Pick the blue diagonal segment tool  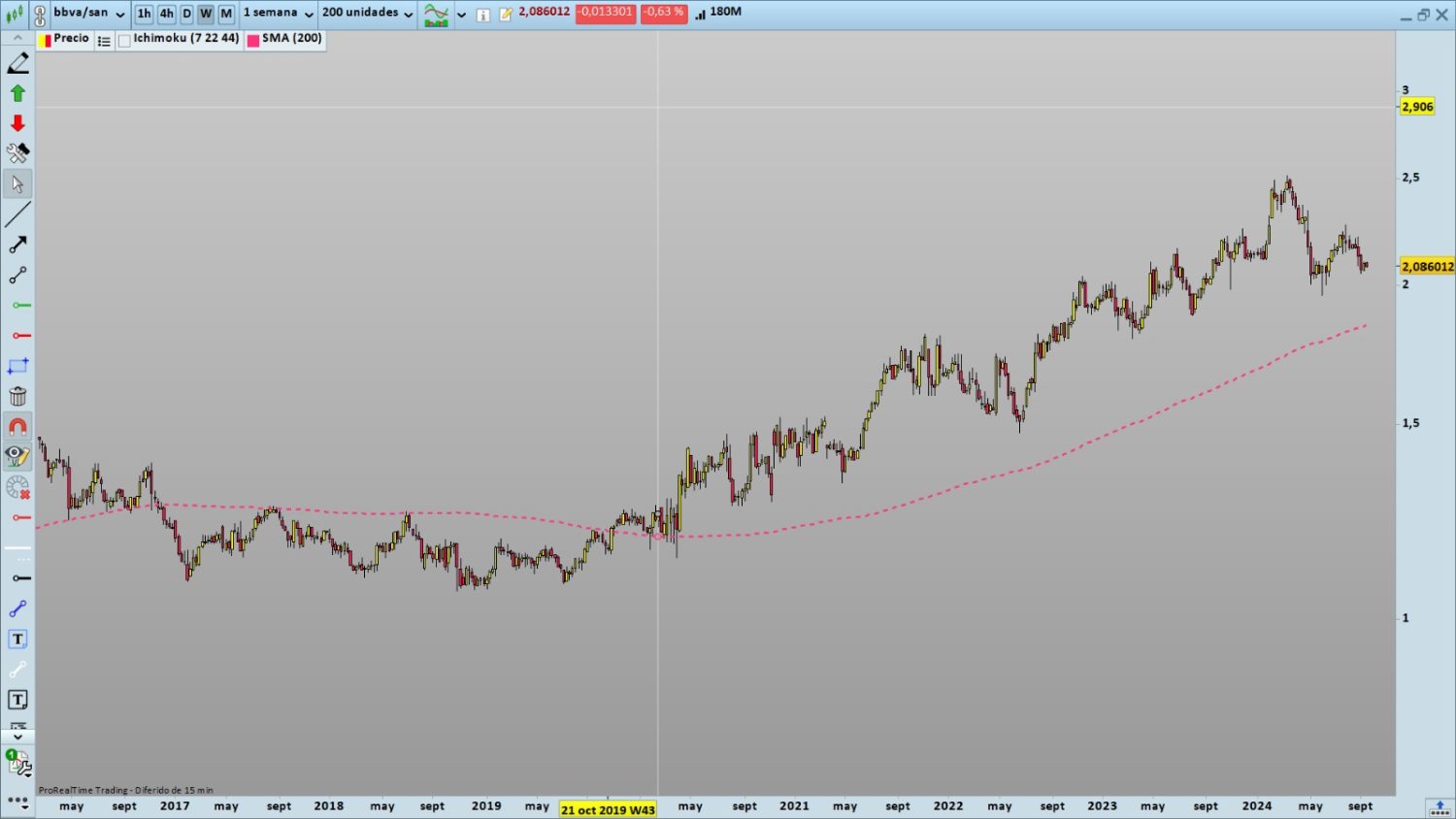point(17,608)
